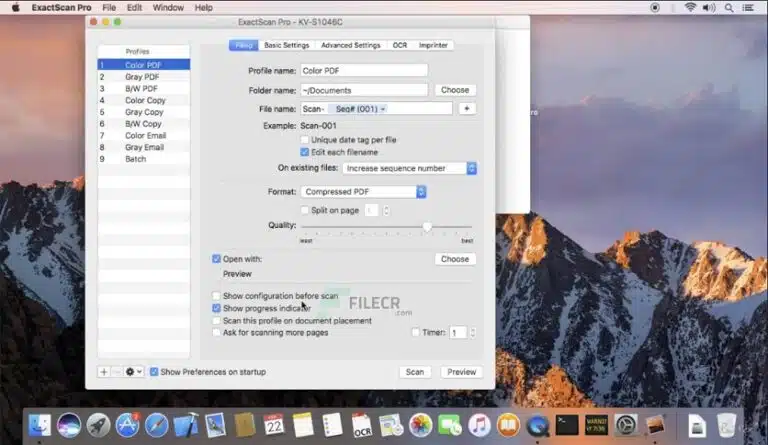768x445 pixels.
Task: Open Calendar icon showing 22
Action: coord(274,424)
